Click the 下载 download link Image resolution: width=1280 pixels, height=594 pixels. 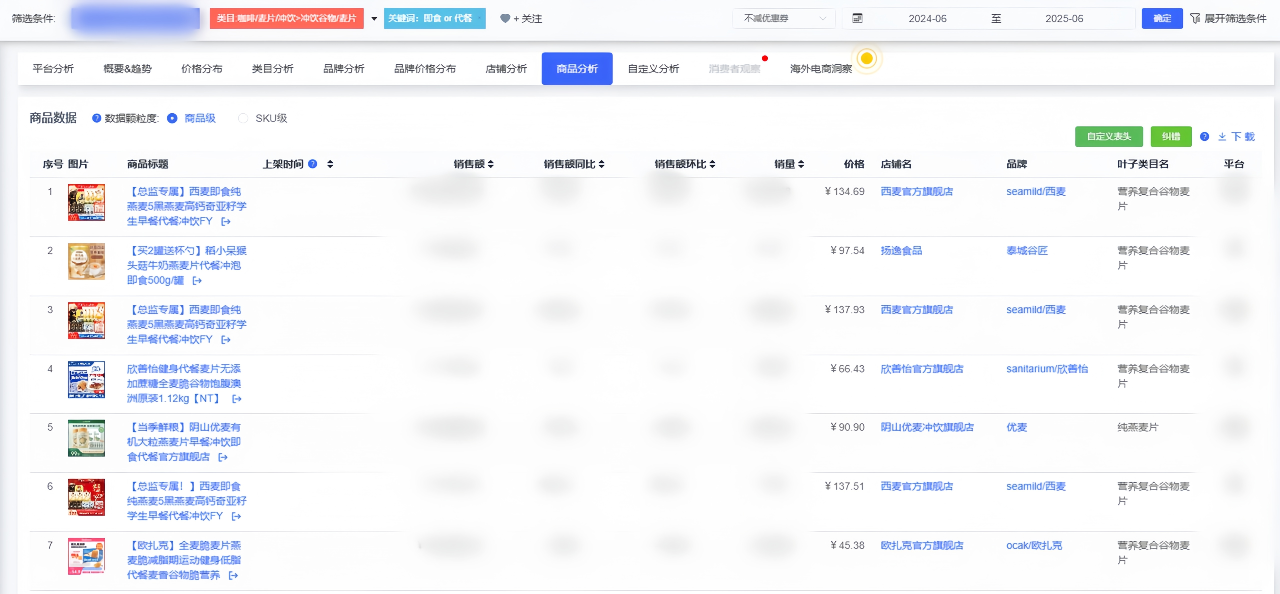coord(1236,137)
